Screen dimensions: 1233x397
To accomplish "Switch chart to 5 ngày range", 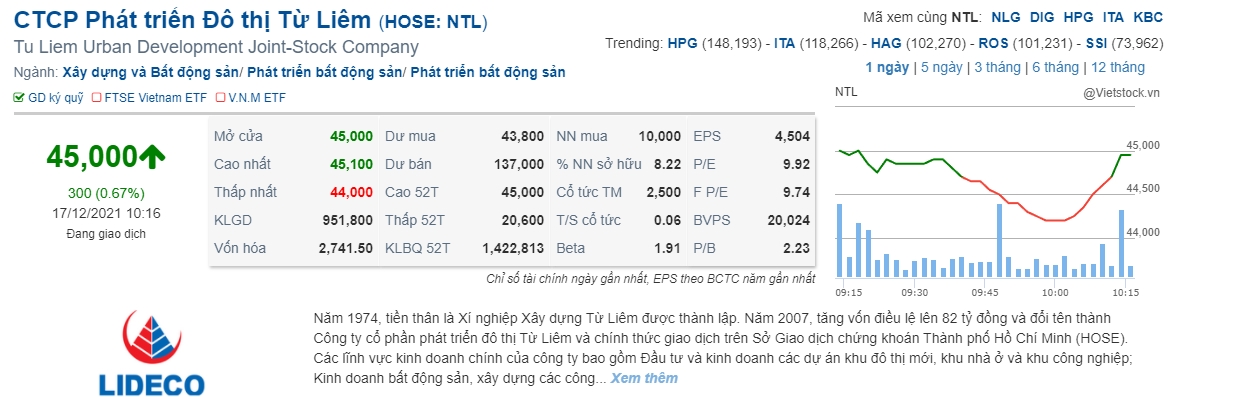I will [941, 68].
